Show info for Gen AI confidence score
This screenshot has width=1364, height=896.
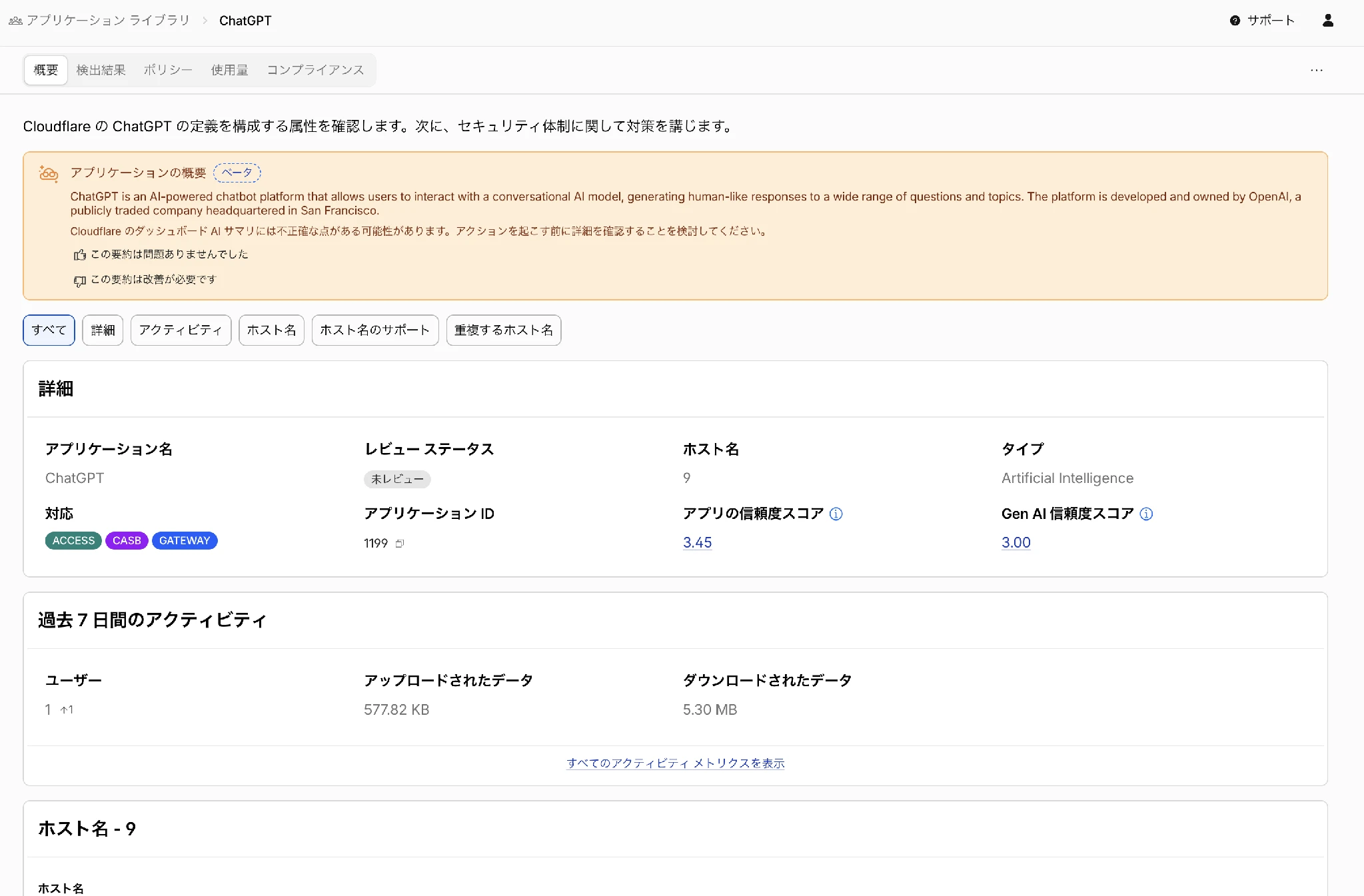pos(1146,514)
